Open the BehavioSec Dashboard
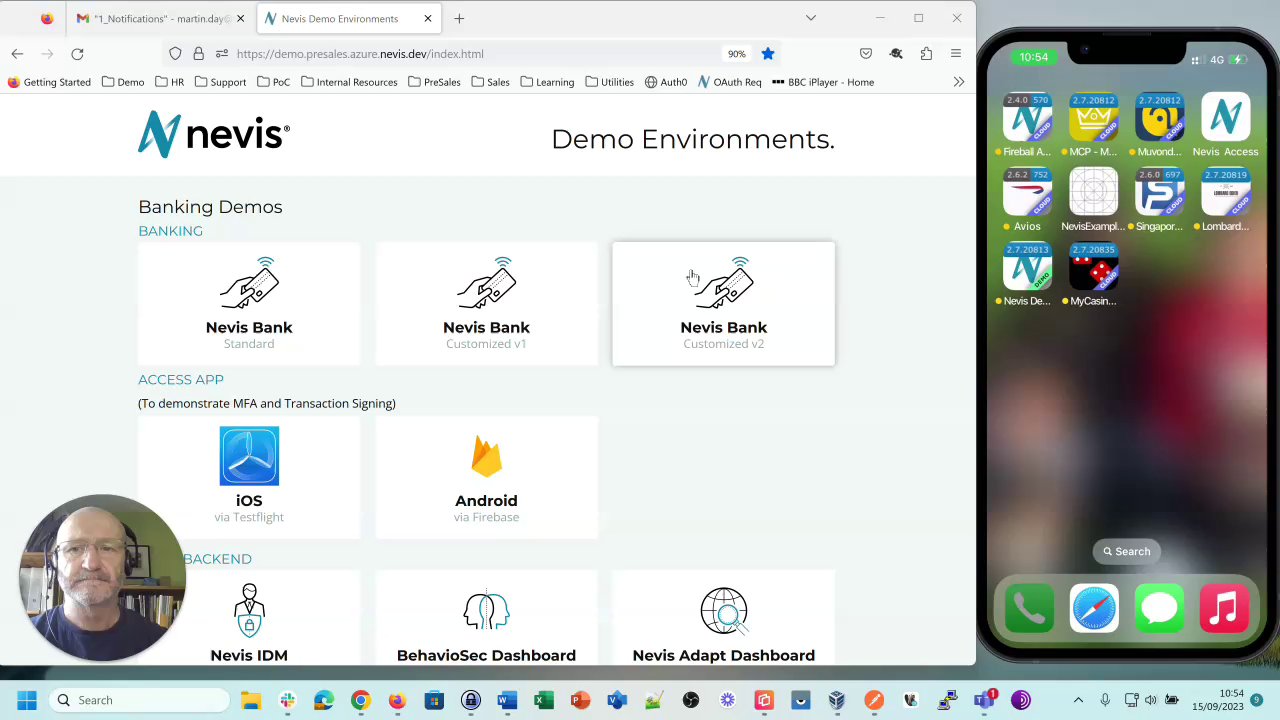The image size is (1280, 720). 486,620
